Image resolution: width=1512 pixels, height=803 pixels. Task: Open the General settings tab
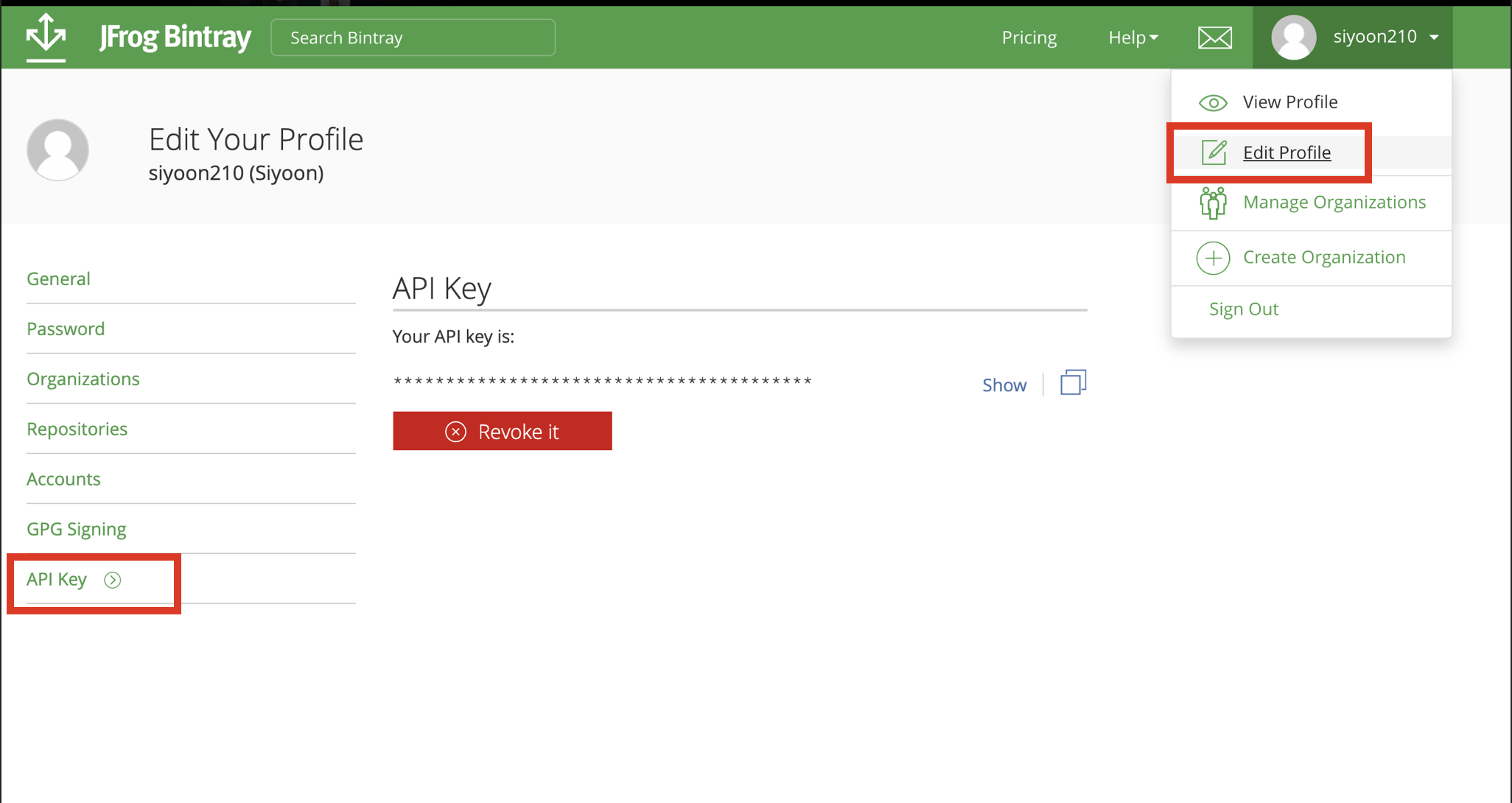tap(59, 279)
